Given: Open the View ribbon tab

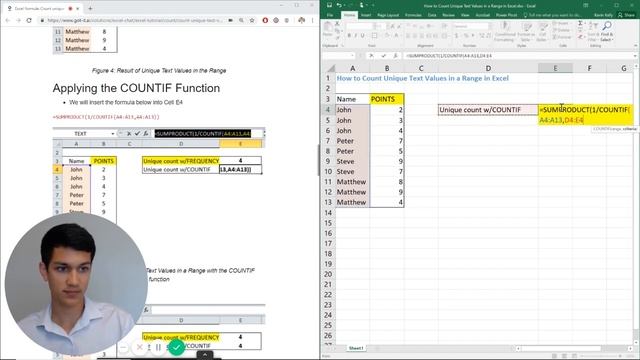Looking at the screenshot, I should point(465,15).
